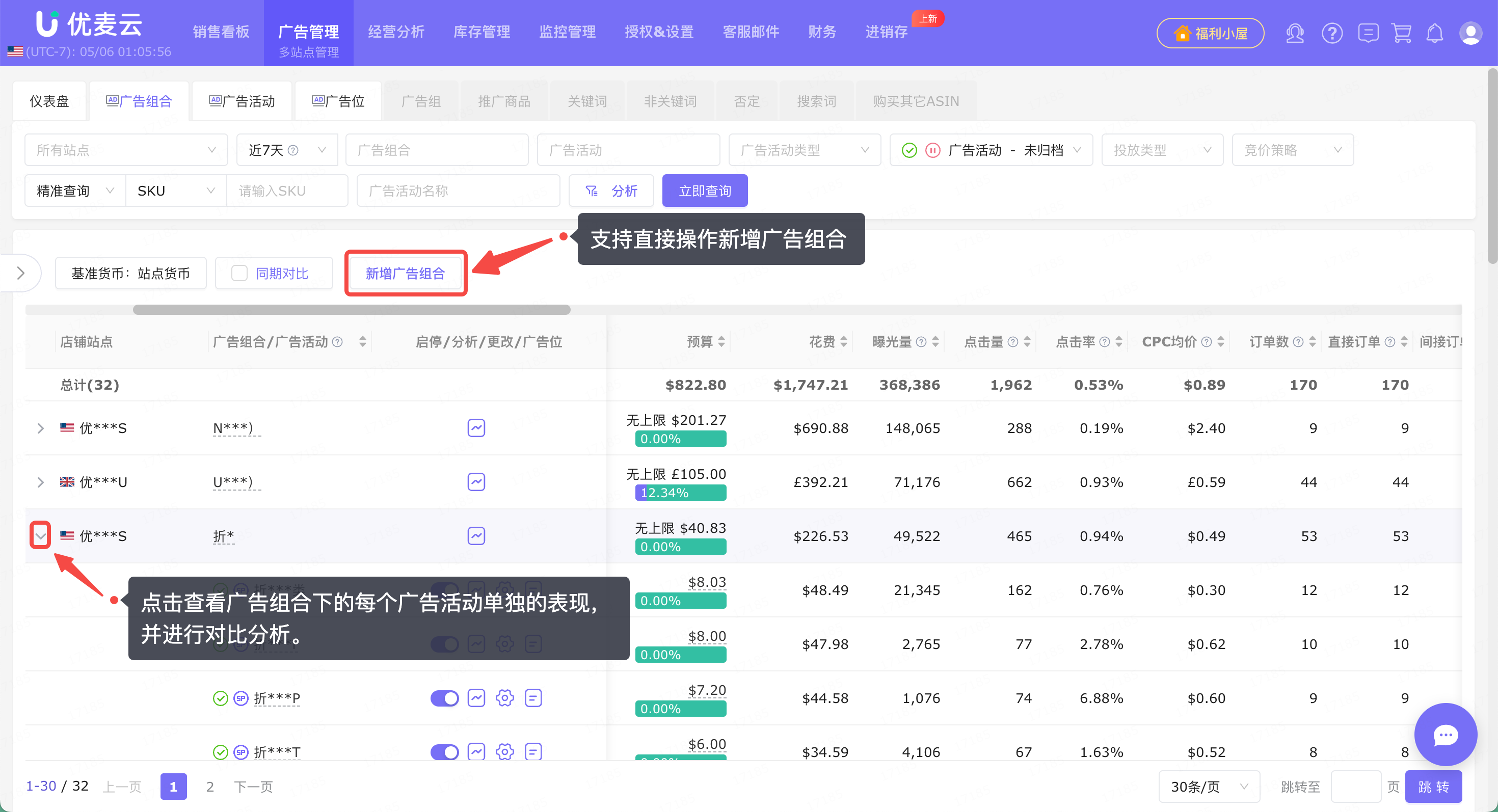Switch to the 仪表盘 tab
1498x812 pixels.
(x=49, y=101)
